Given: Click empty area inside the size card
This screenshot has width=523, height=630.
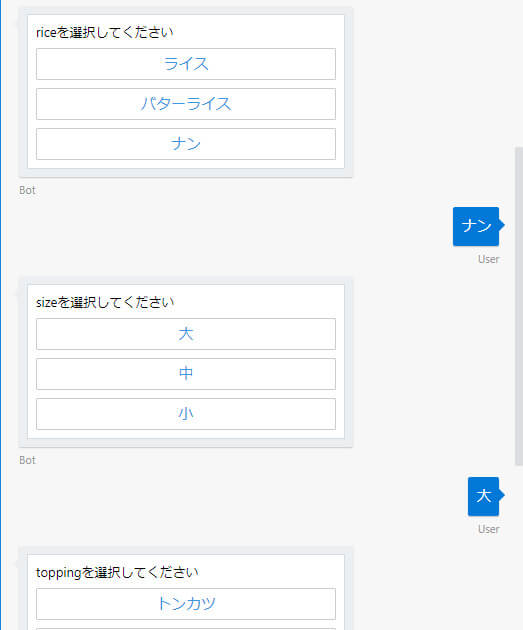Looking at the screenshot, I should pyautogui.click(x=261, y=302).
